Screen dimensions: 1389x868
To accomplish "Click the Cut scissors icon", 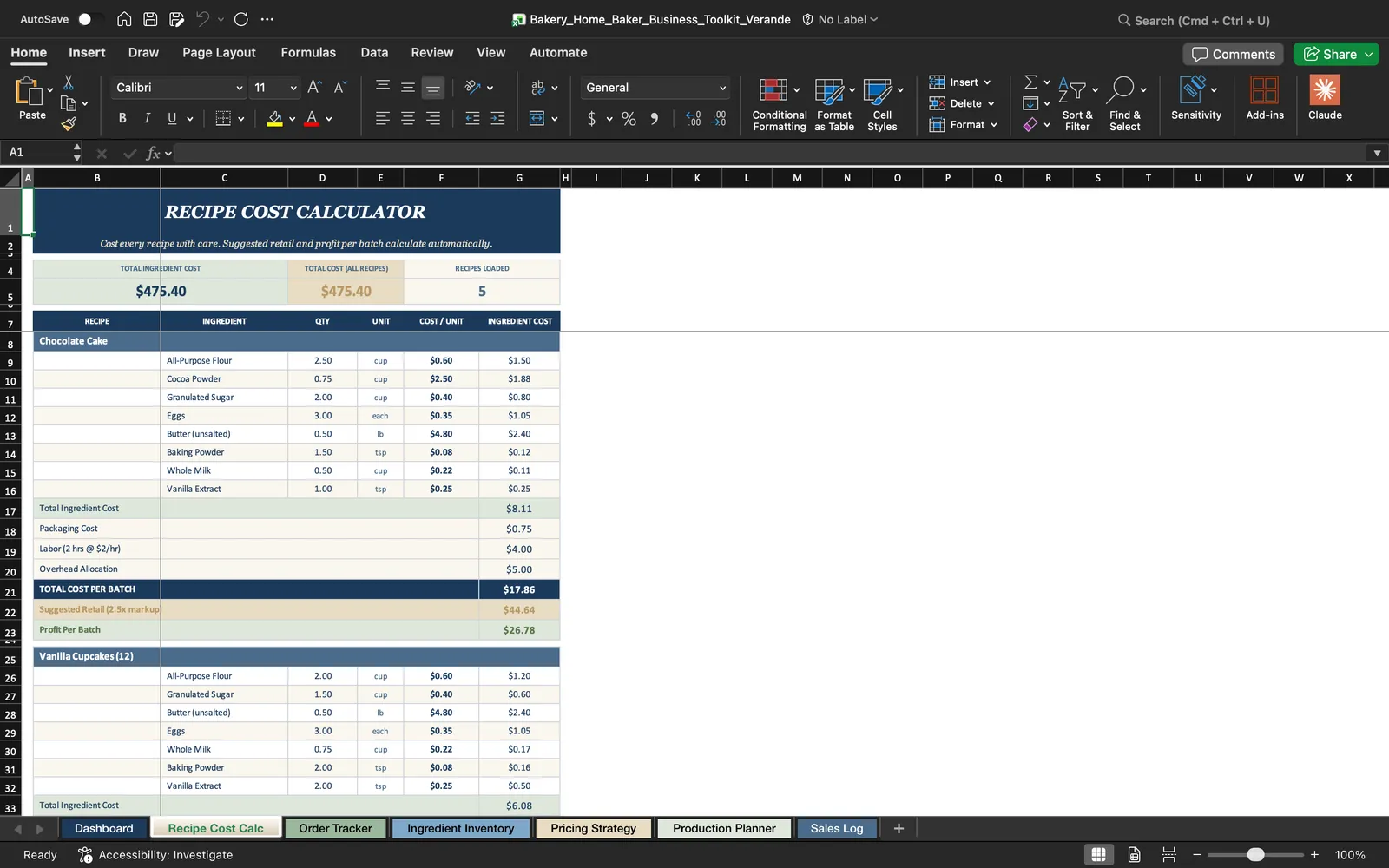I will [69, 82].
